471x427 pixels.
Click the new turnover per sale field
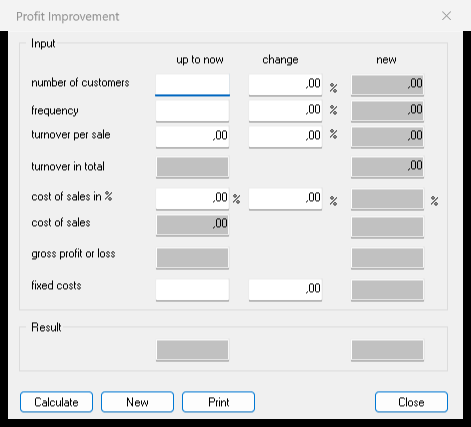pos(387,137)
